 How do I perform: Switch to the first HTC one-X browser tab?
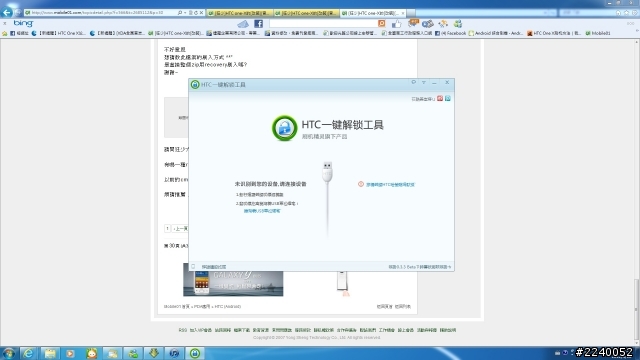pos(240,13)
